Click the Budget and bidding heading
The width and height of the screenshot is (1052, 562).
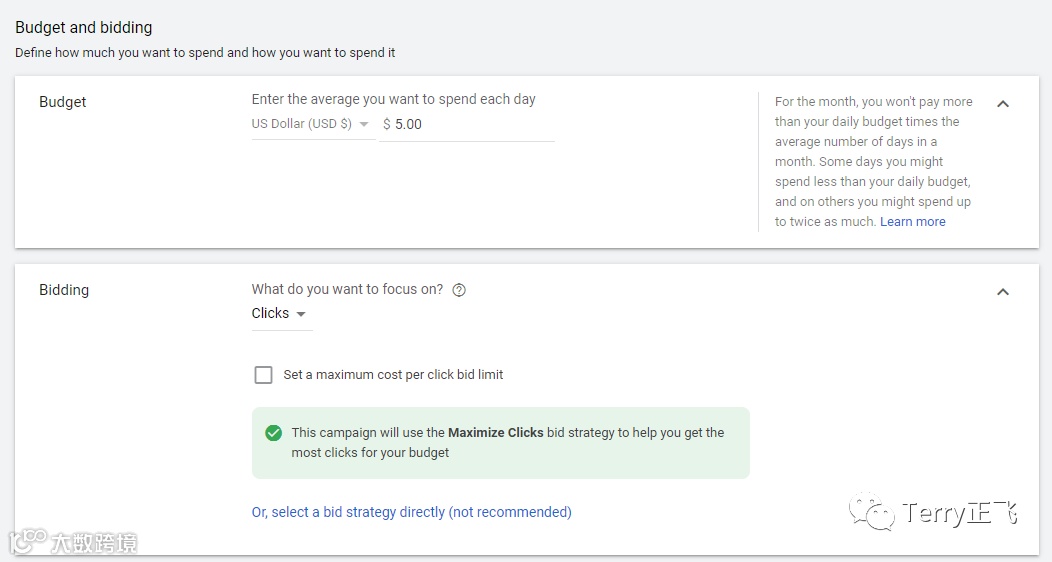pyautogui.click(x=84, y=28)
